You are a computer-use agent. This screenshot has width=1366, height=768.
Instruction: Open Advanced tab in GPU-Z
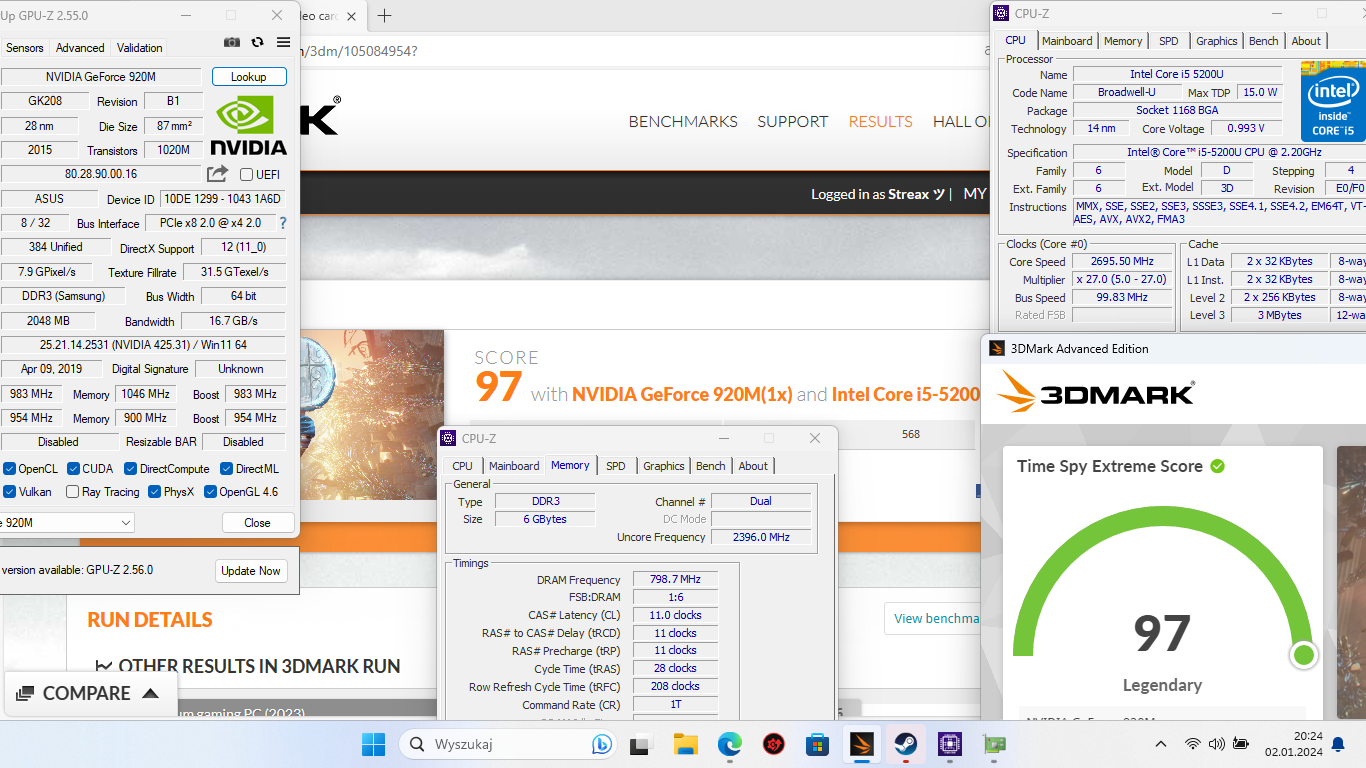(80, 47)
